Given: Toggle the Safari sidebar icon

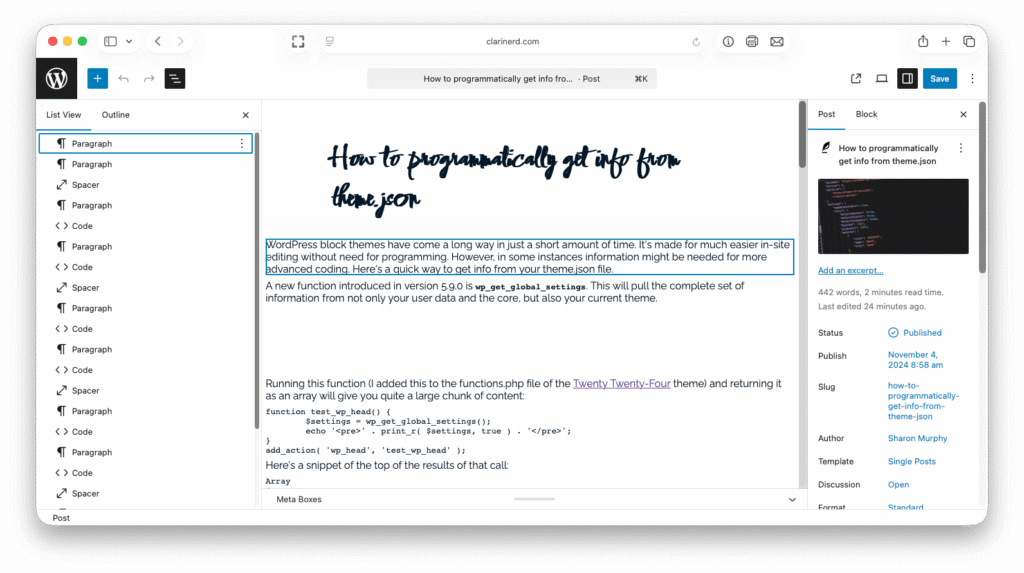Looking at the screenshot, I should coord(110,41).
